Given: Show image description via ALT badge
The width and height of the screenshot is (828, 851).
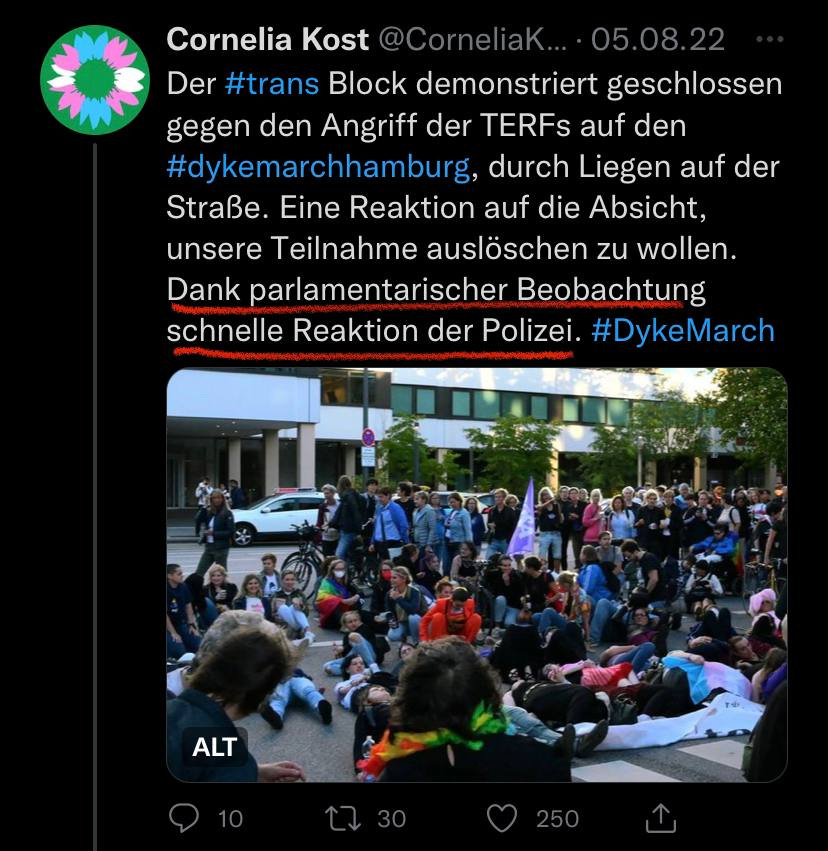Looking at the screenshot, I should coord(214,747).
